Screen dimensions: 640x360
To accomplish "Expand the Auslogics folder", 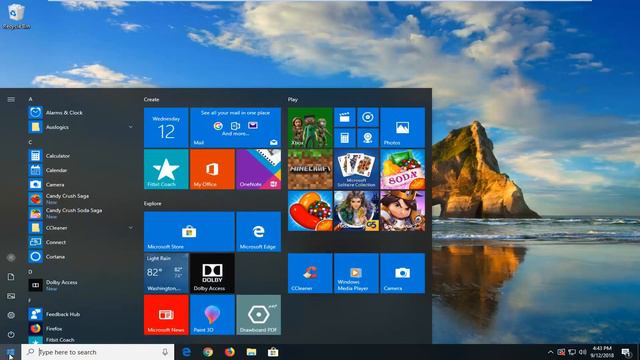I will pyautogui.click(x=82, y=127).
